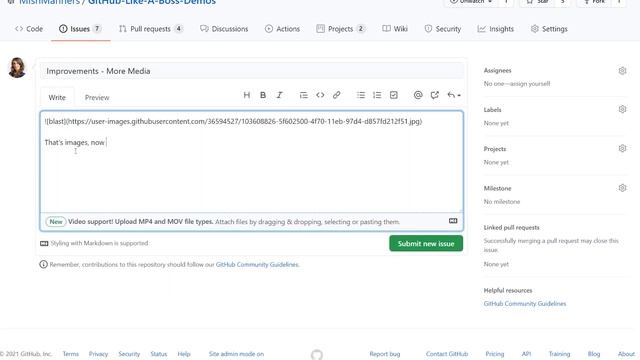Open the Wiki tab
The width and height of the screenshot is (640, 360).
tap(395, 29)
